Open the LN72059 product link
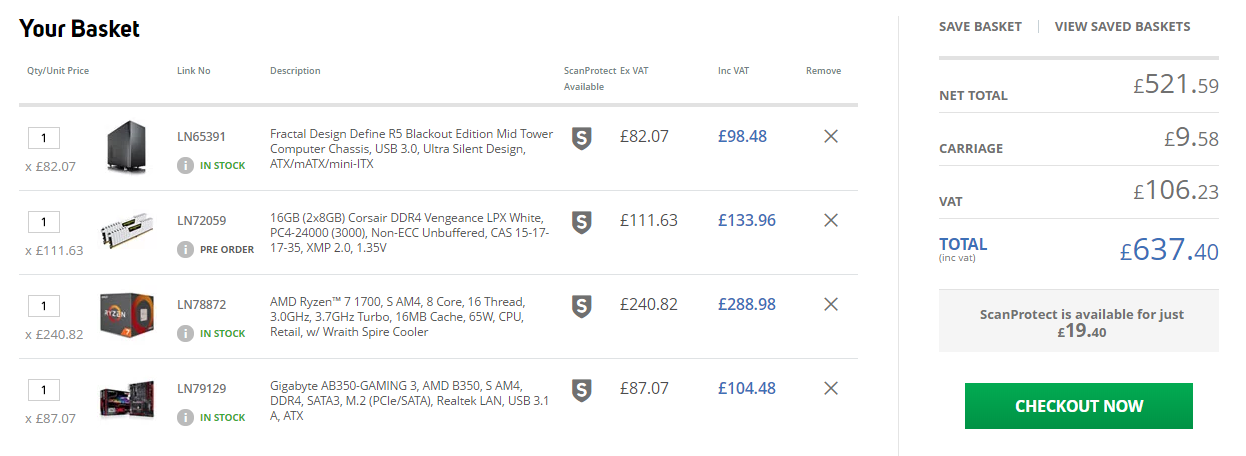The image size is (1246, 456). pyautogui.click(x=201, y=220)
